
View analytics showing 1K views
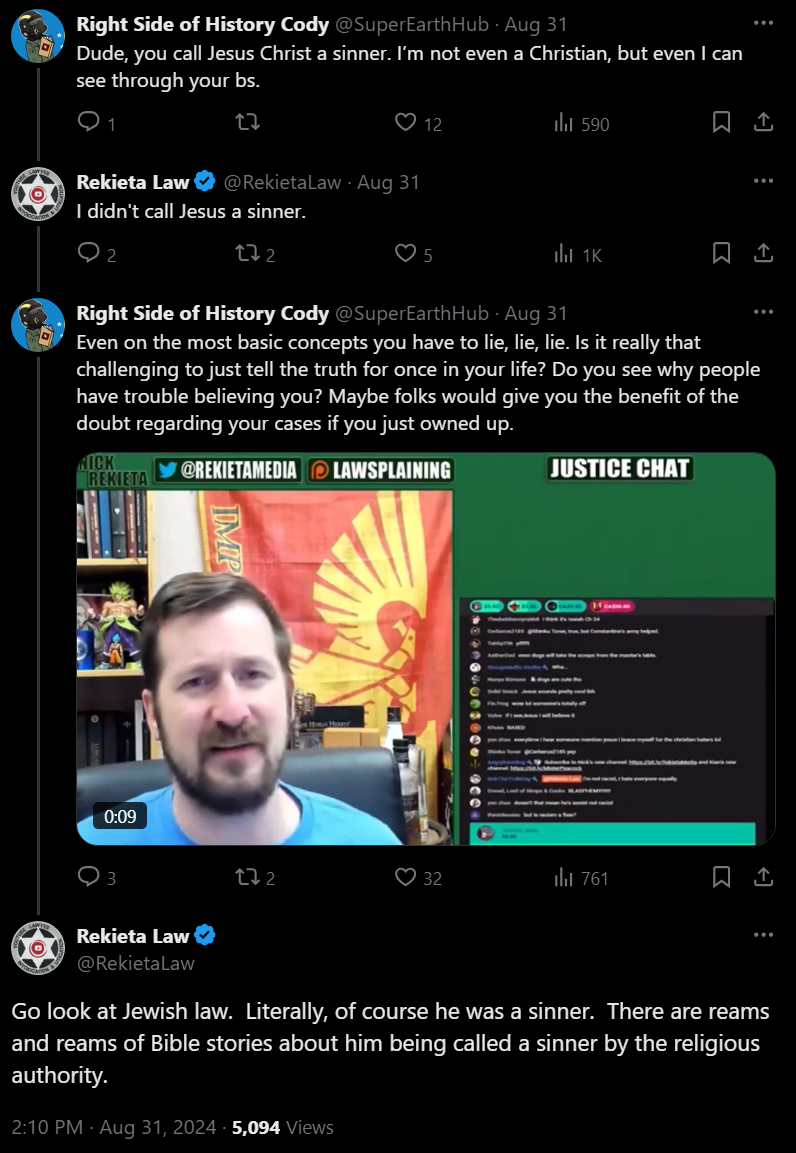tap(578, 254)
